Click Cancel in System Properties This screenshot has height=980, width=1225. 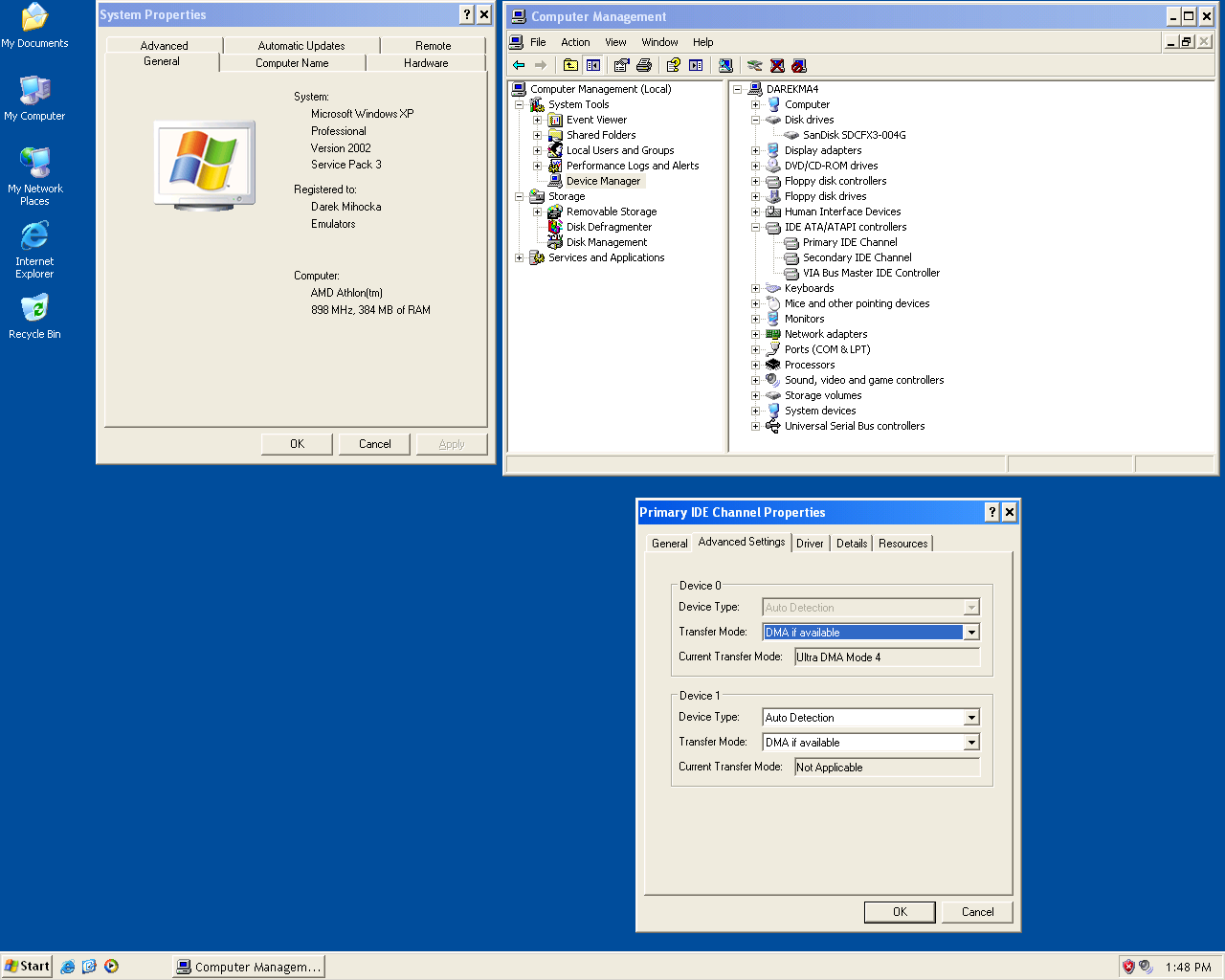374,444
